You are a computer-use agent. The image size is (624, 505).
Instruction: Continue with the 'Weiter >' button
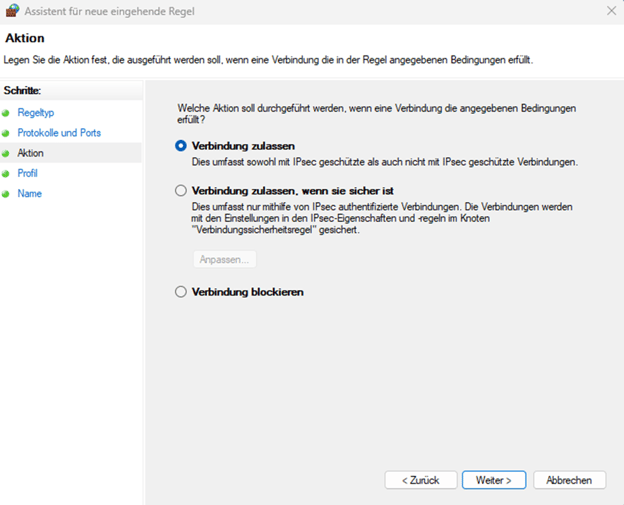coord(494,480)
